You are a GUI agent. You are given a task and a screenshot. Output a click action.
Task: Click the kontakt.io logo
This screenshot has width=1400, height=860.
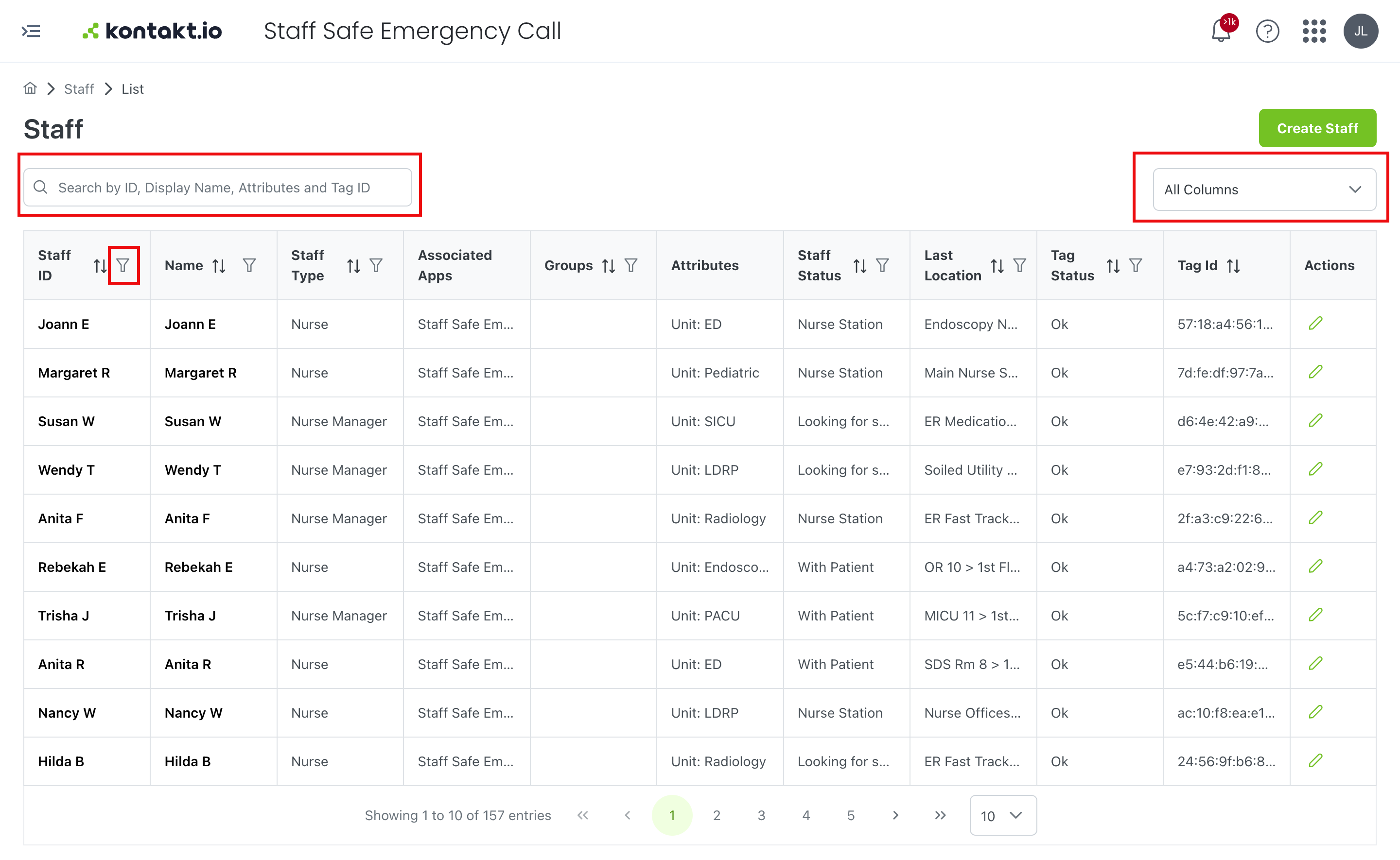(153, 31)
